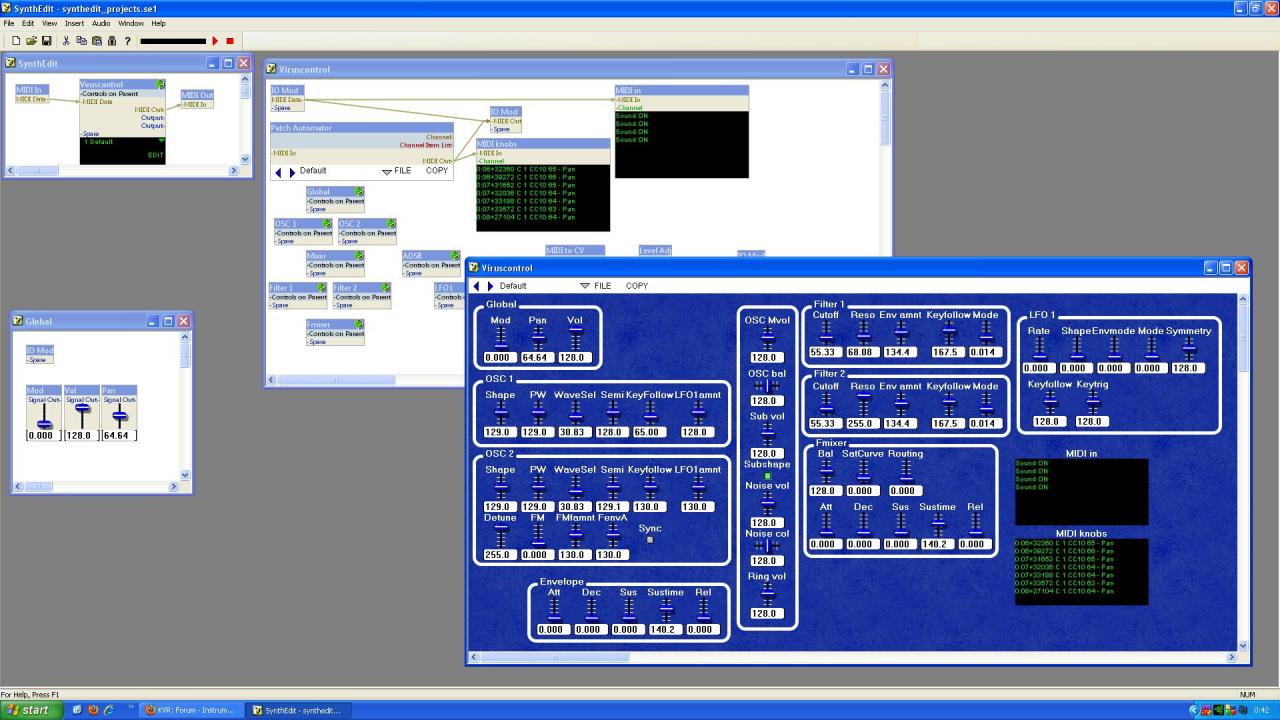Click the OSC 2 Detune slider
The height and width of the screenshot is (720, 1280).
coord(501,535)
